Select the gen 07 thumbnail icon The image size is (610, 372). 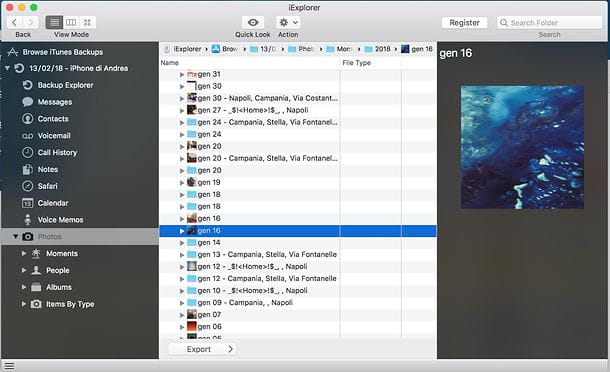pos(191,314)
